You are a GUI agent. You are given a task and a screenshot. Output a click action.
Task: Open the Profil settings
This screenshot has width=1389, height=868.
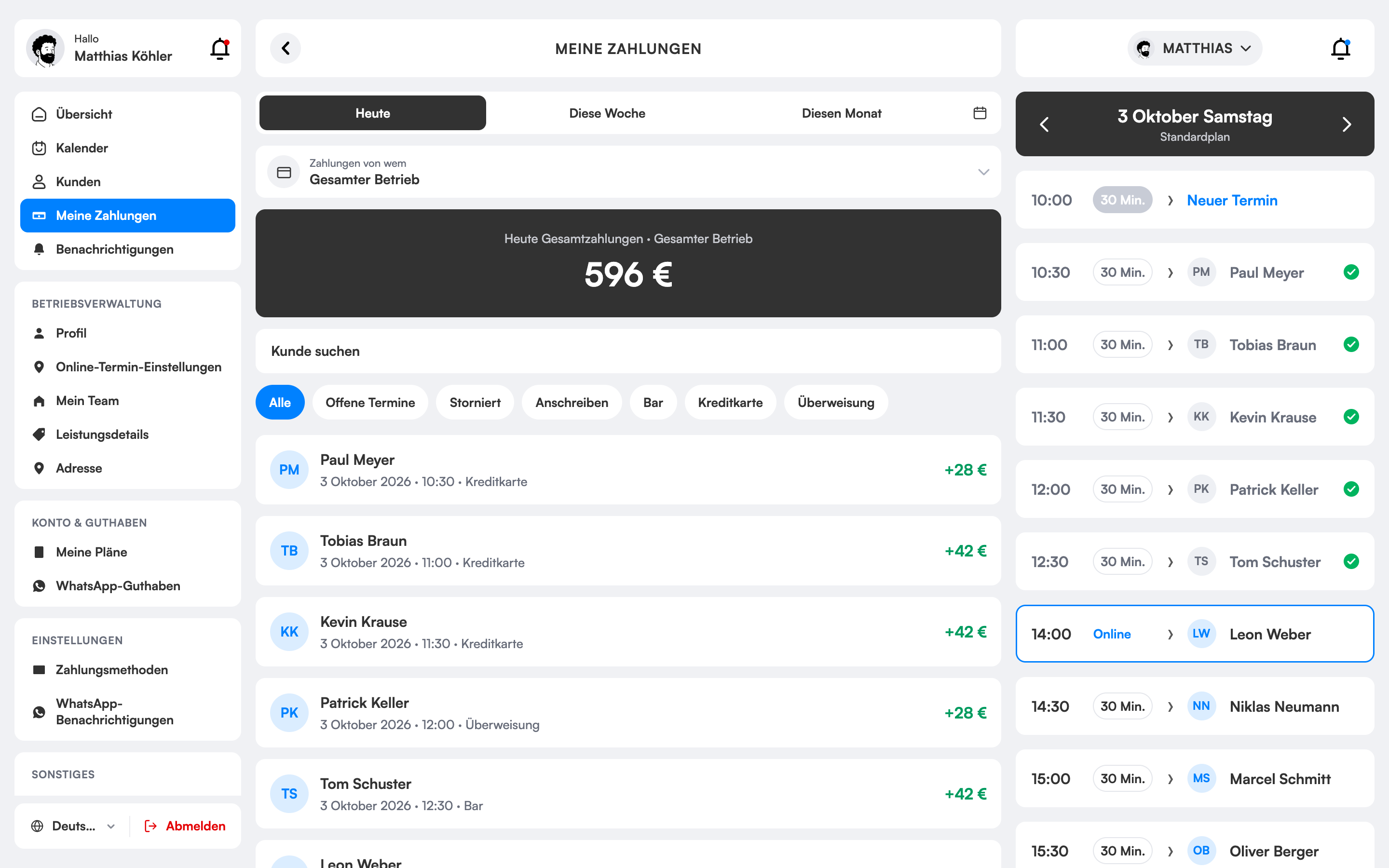pyautogui.click(x=127, y=333)
